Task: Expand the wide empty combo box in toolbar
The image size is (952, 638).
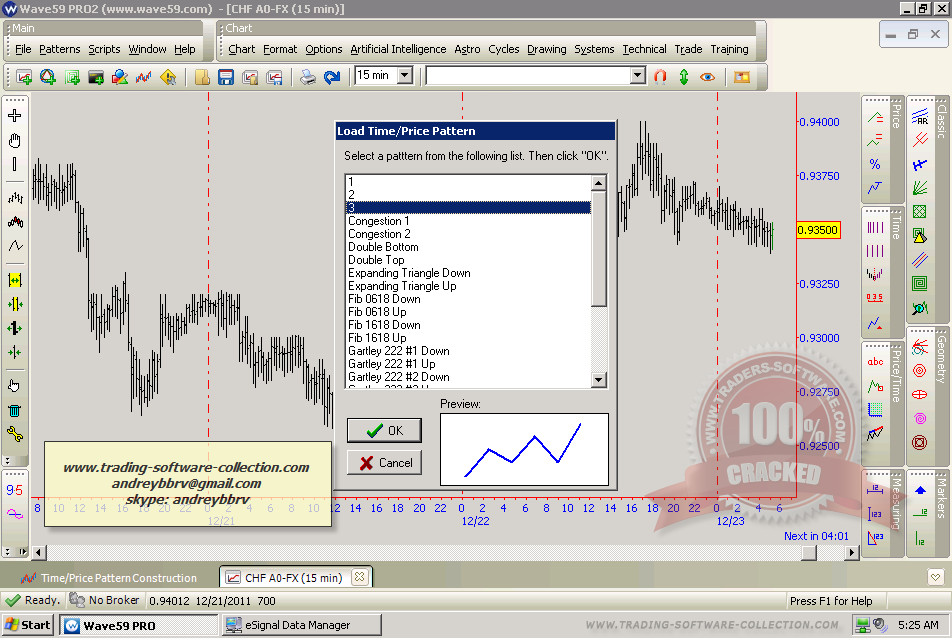Action: coord(637,75)
